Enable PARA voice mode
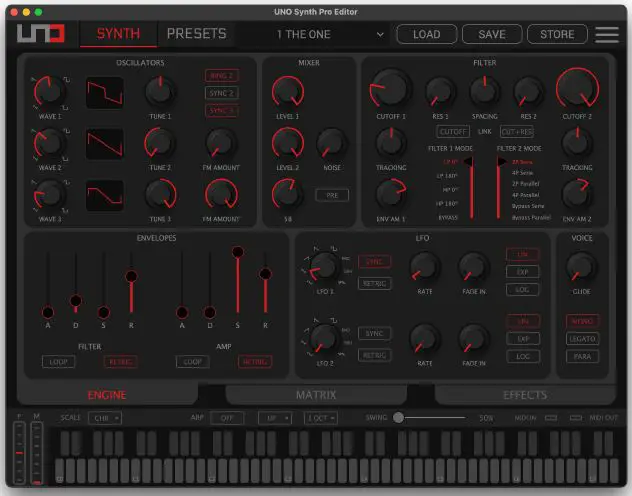Viewport: 632px width, 496px height. click(x=582, y=357)
